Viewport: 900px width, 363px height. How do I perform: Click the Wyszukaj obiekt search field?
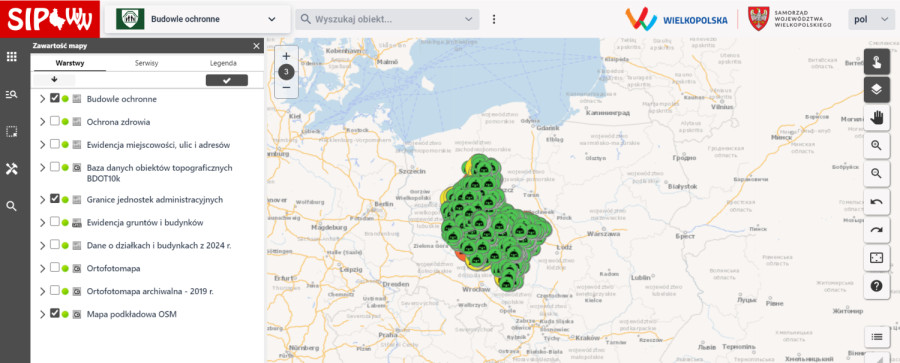tap(387, 19)
